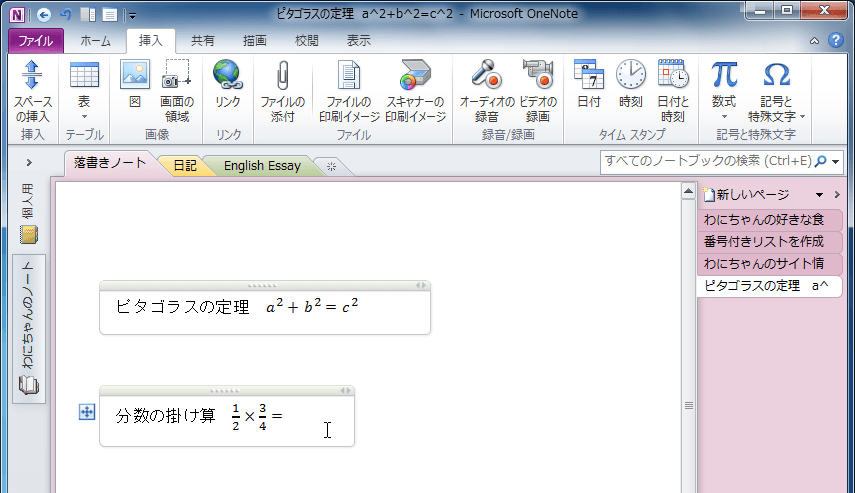
Task: Open the Customize Quick Access Toolbar dropdown
Action: click(133, 16)
